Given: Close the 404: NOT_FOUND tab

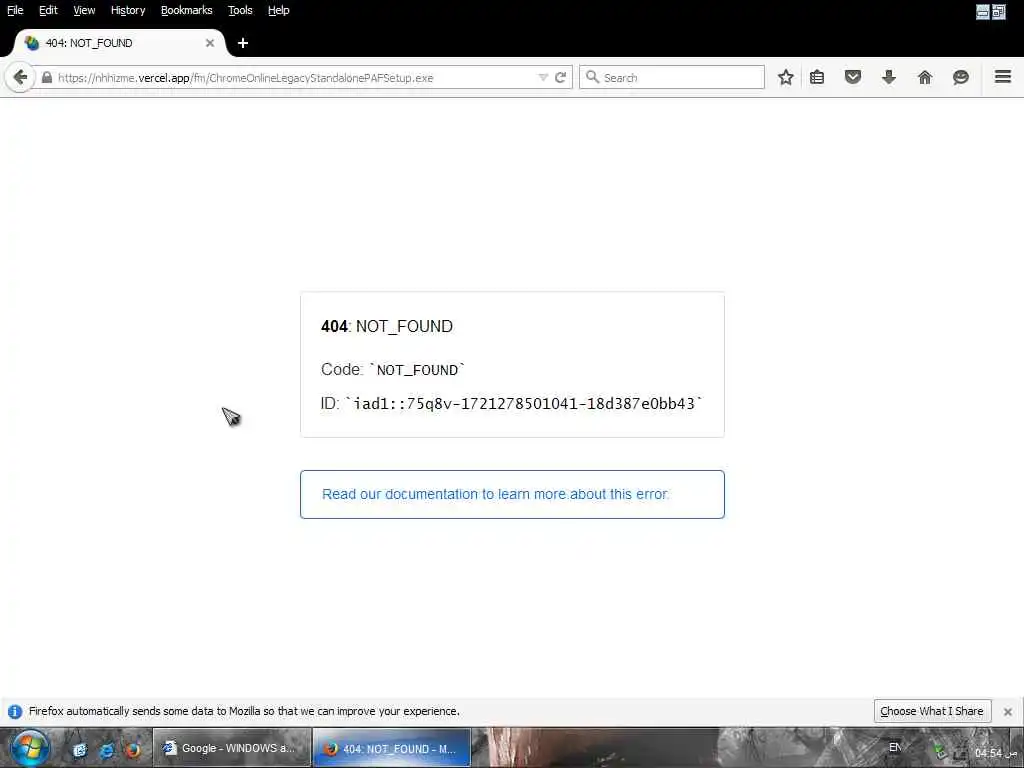Looking at the screenshot, I should (210, 43).
